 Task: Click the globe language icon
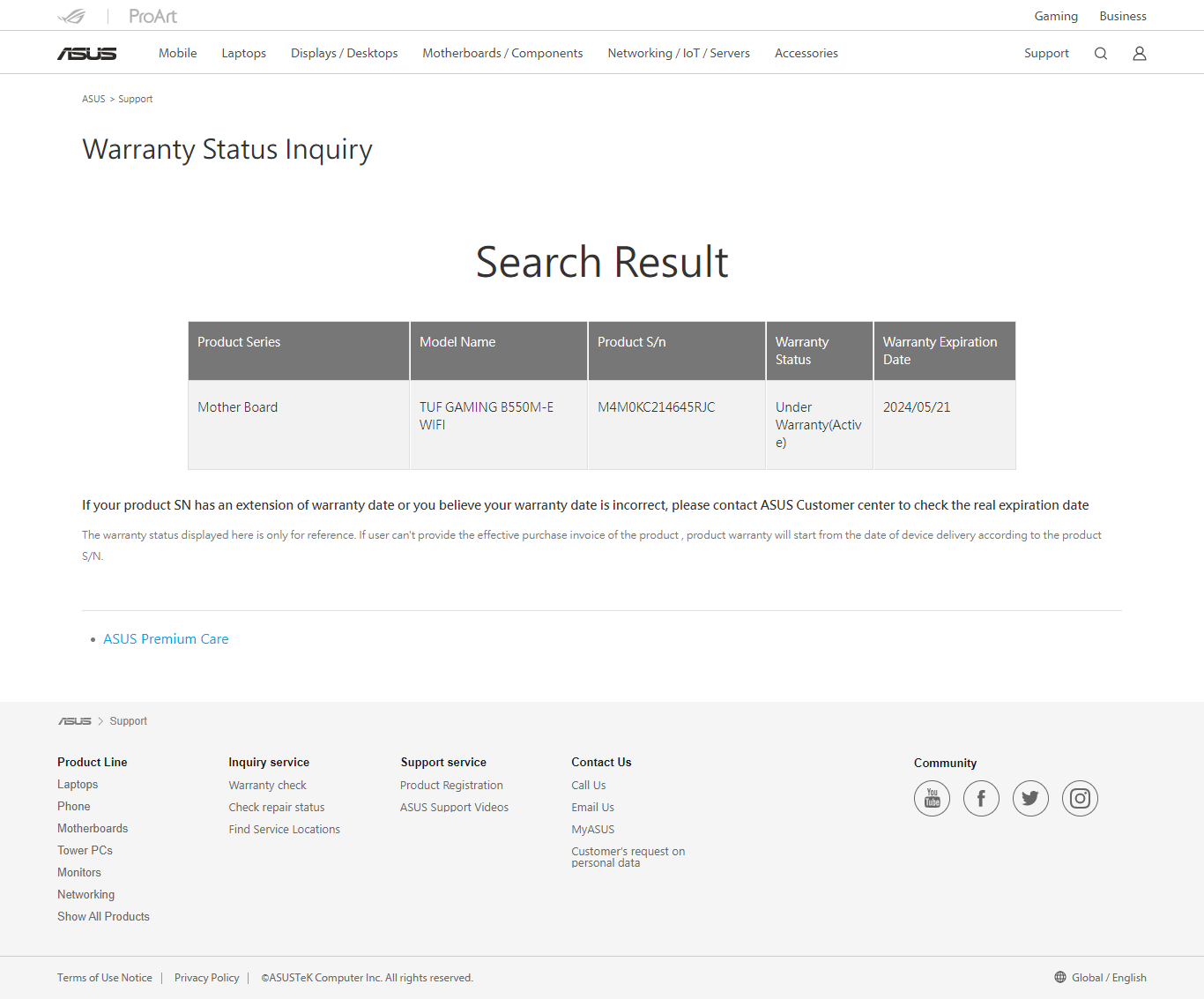(x=1060, y=977)
